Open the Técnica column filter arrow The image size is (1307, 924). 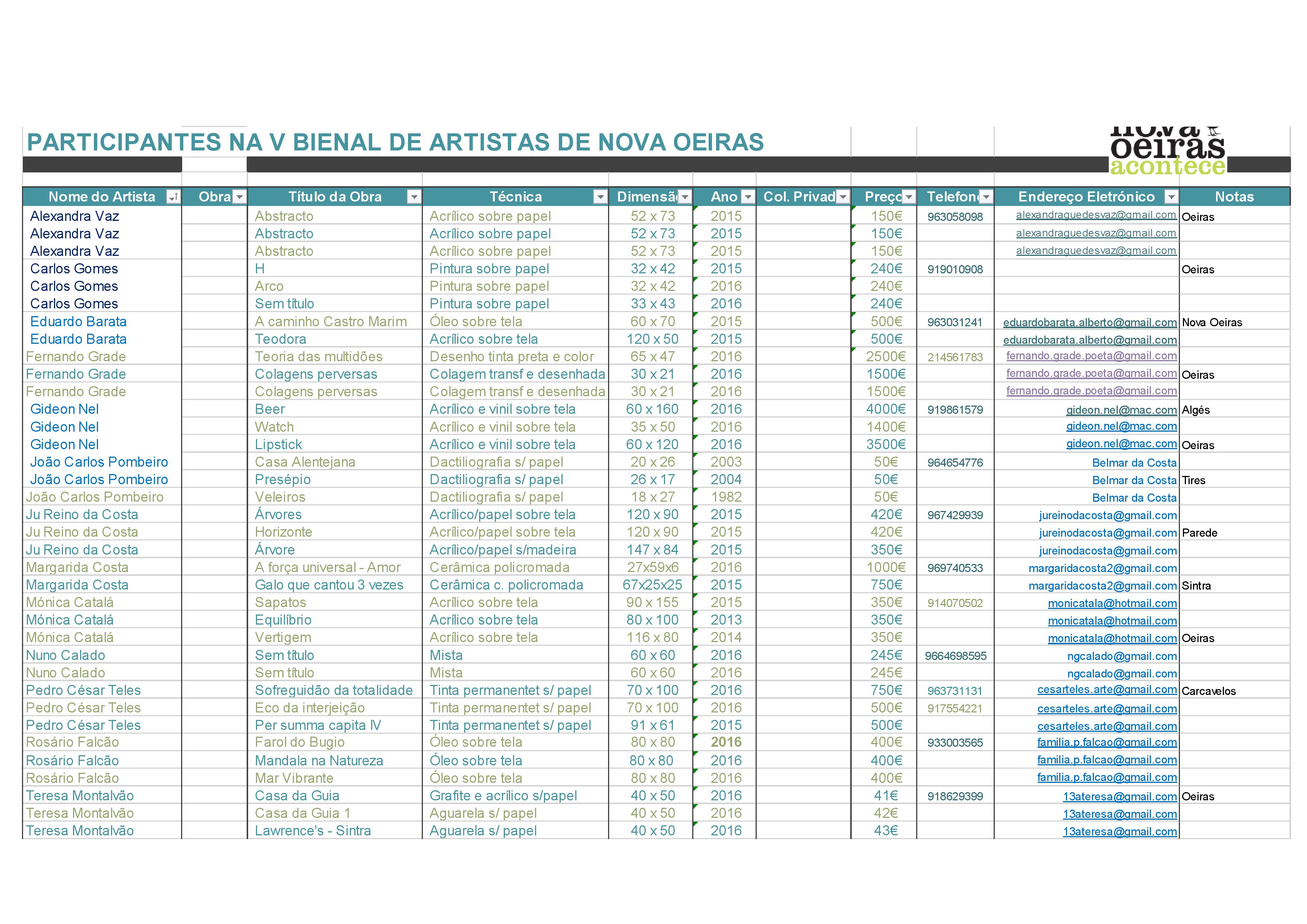tap(600, 197)
